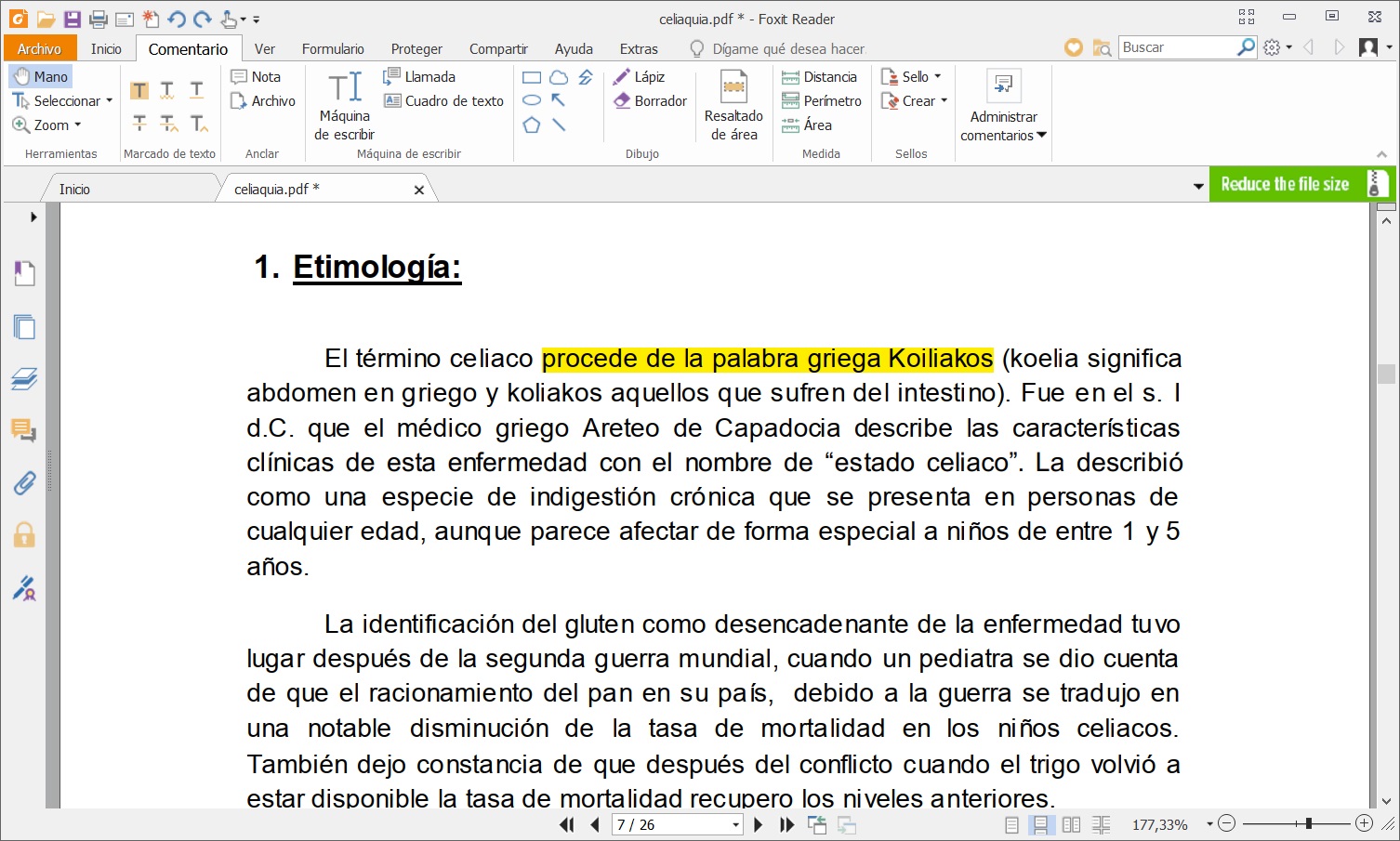
Task: Enable single page view mode
Action: tap(1012, 824)
